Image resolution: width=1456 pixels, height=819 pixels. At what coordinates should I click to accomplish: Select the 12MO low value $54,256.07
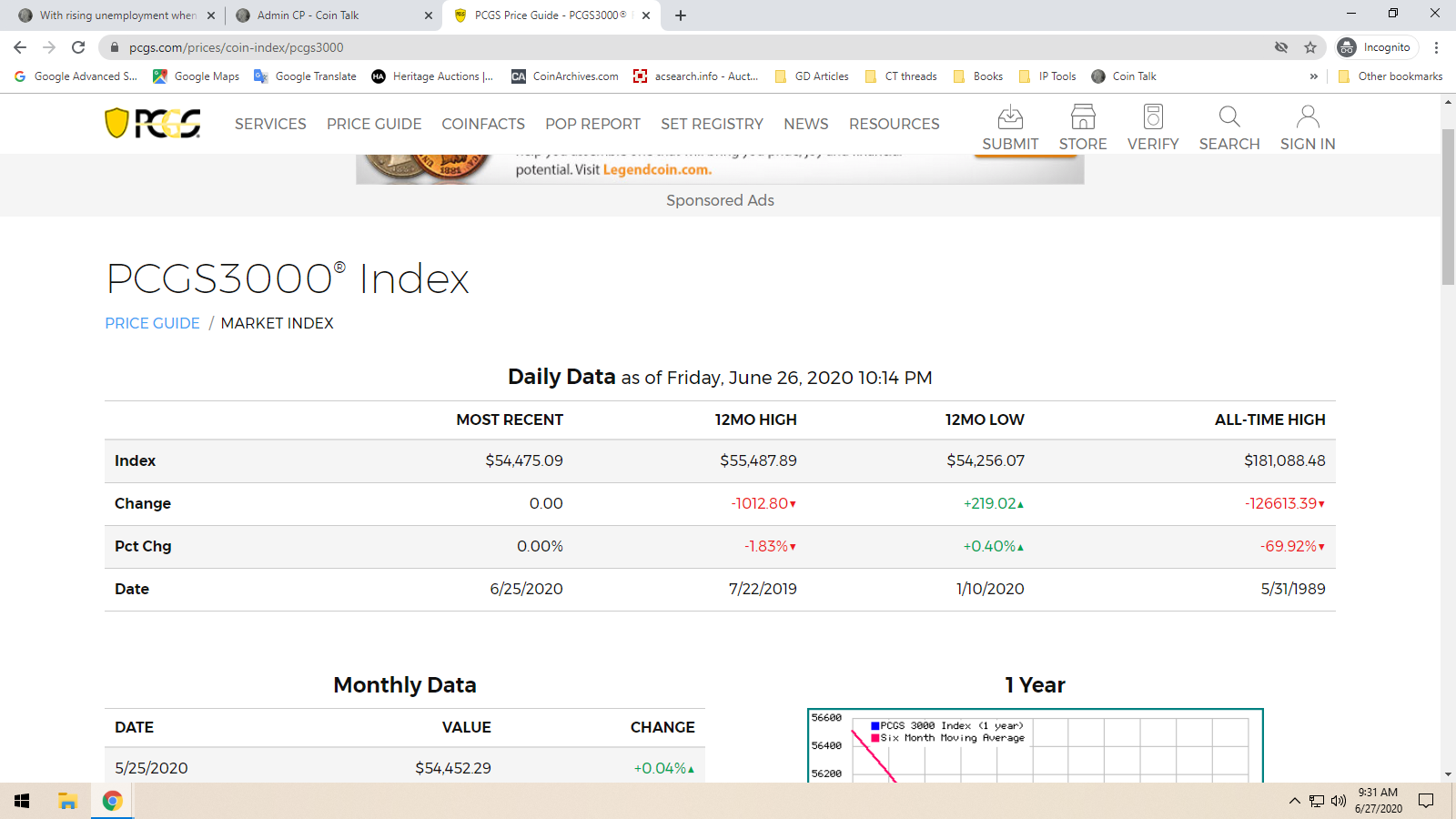[x=986, y=460]
